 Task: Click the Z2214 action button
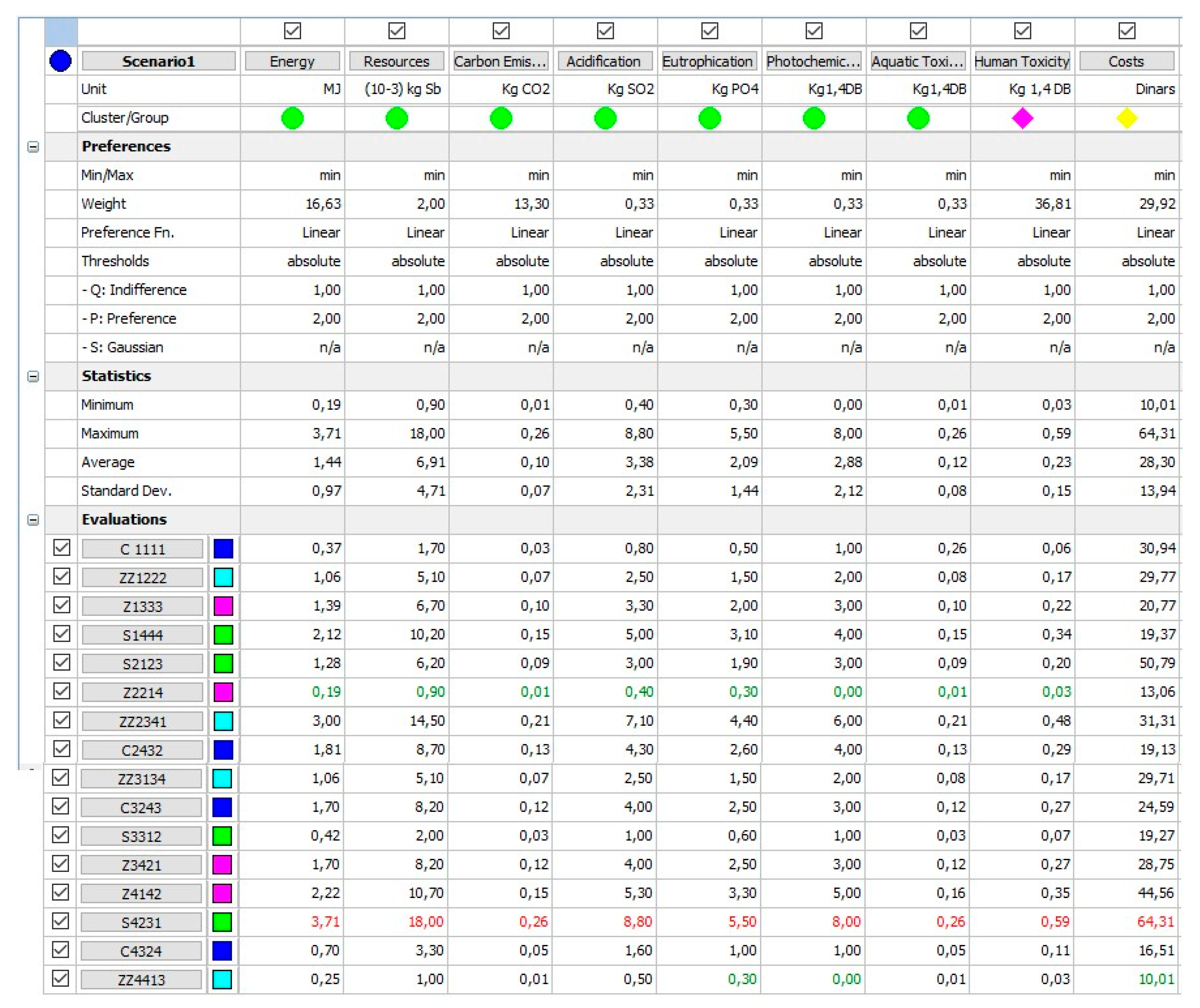coord(142,692)
